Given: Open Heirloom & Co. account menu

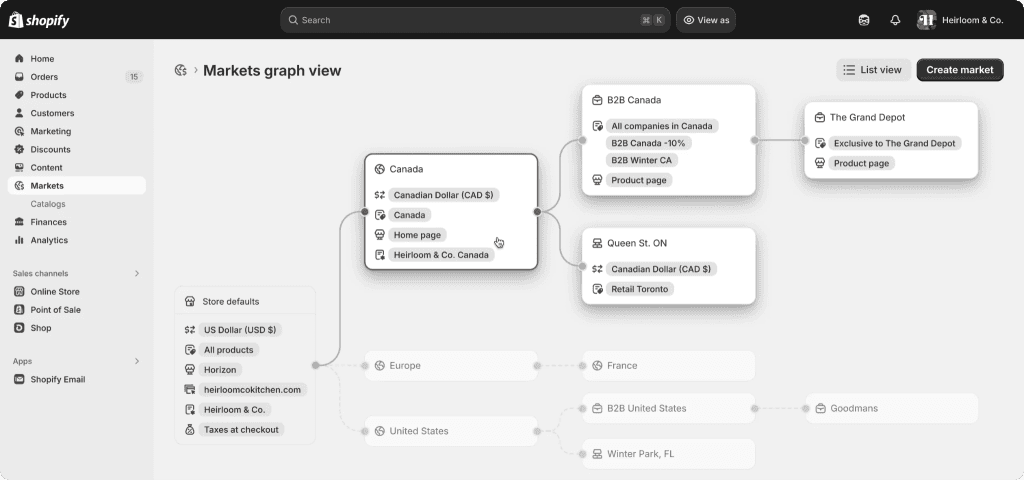Looking at the screenshot, I should (961, 20).
